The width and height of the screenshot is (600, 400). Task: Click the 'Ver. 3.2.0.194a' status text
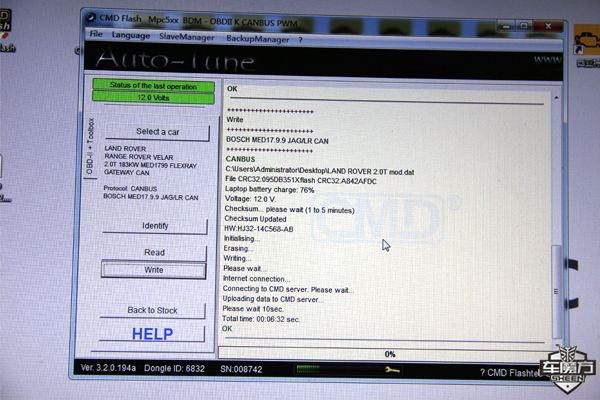pyautogui.click(x=108, y=368)
